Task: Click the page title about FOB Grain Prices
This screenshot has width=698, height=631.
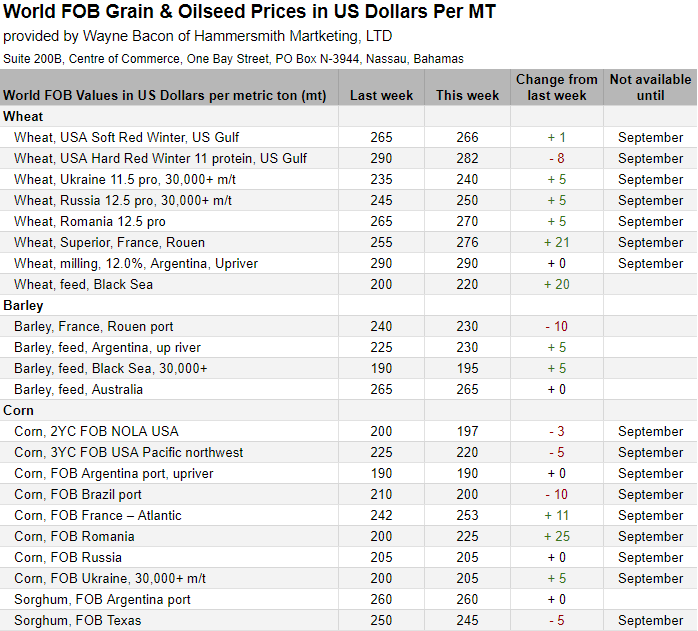Action: tap(249, 13)
